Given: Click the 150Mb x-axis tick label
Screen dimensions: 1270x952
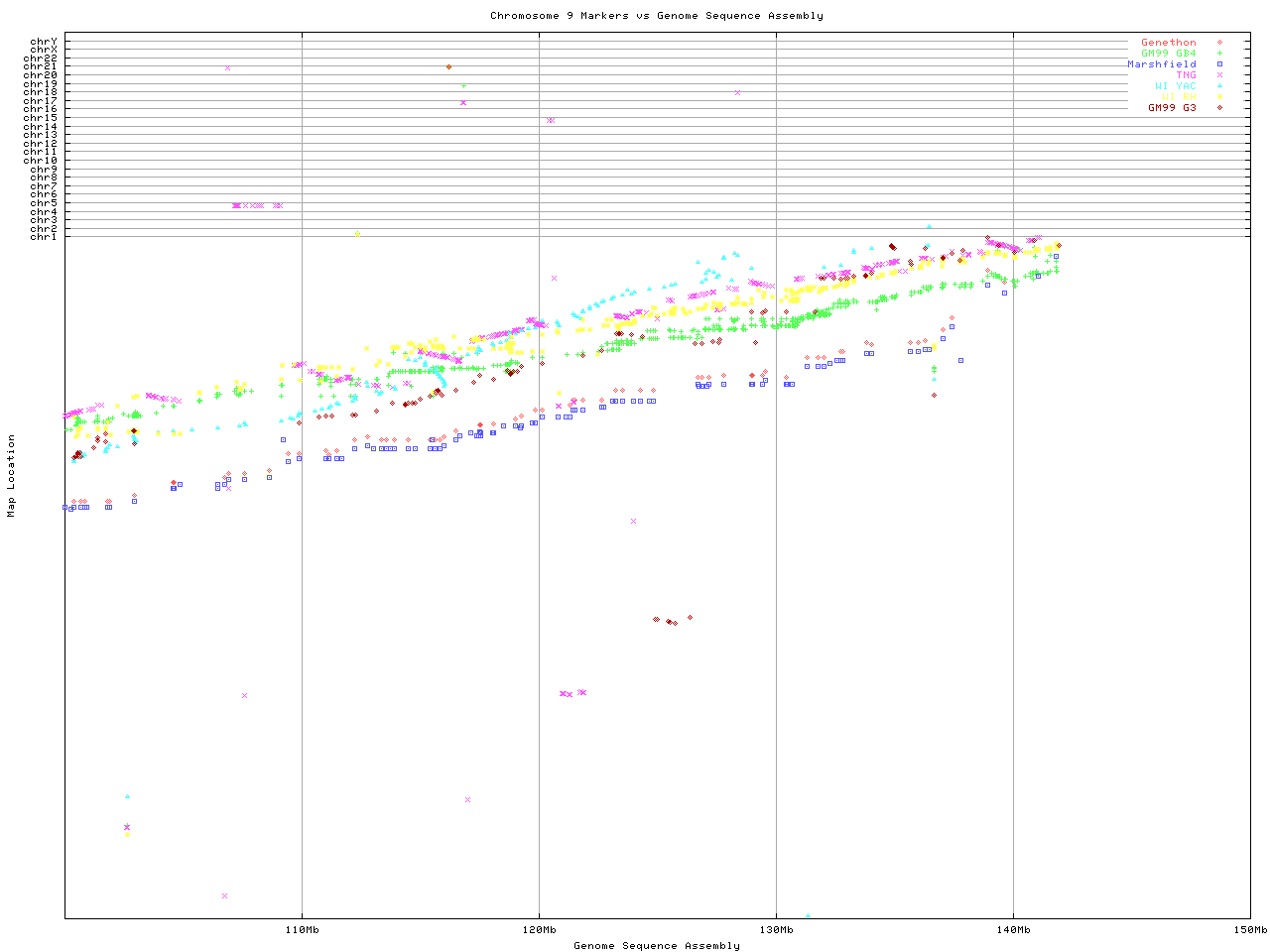Looking at the screenshot, I should 1249,930.
